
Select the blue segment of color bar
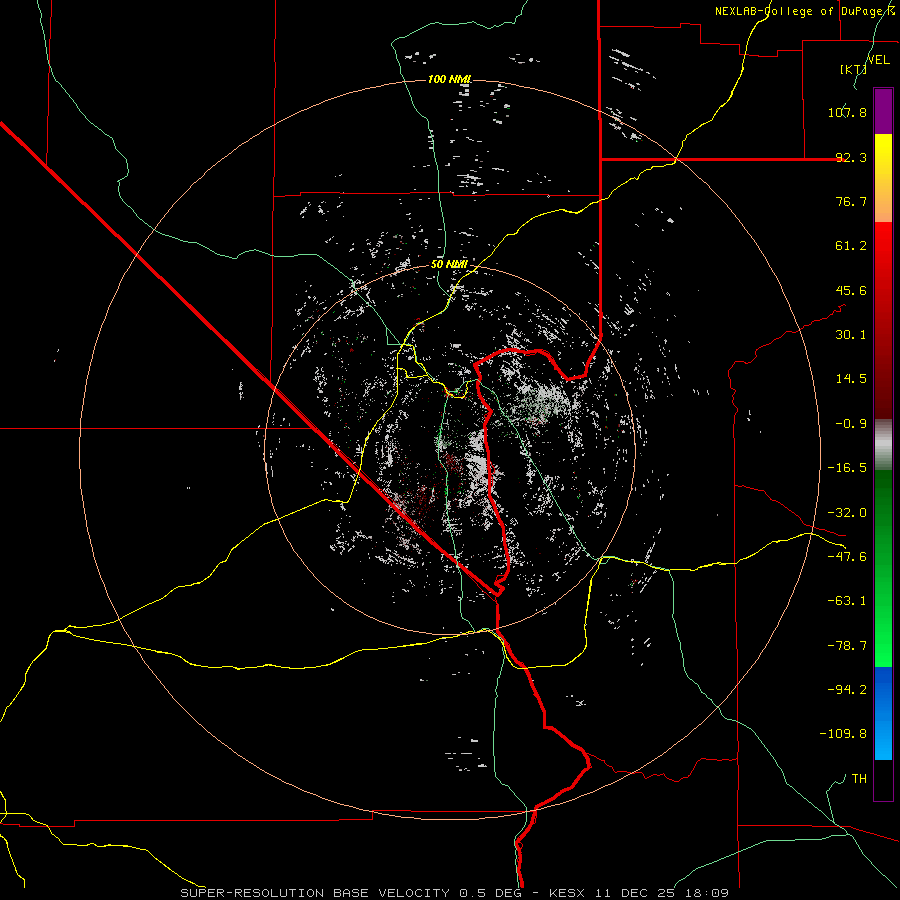point(883,713)
